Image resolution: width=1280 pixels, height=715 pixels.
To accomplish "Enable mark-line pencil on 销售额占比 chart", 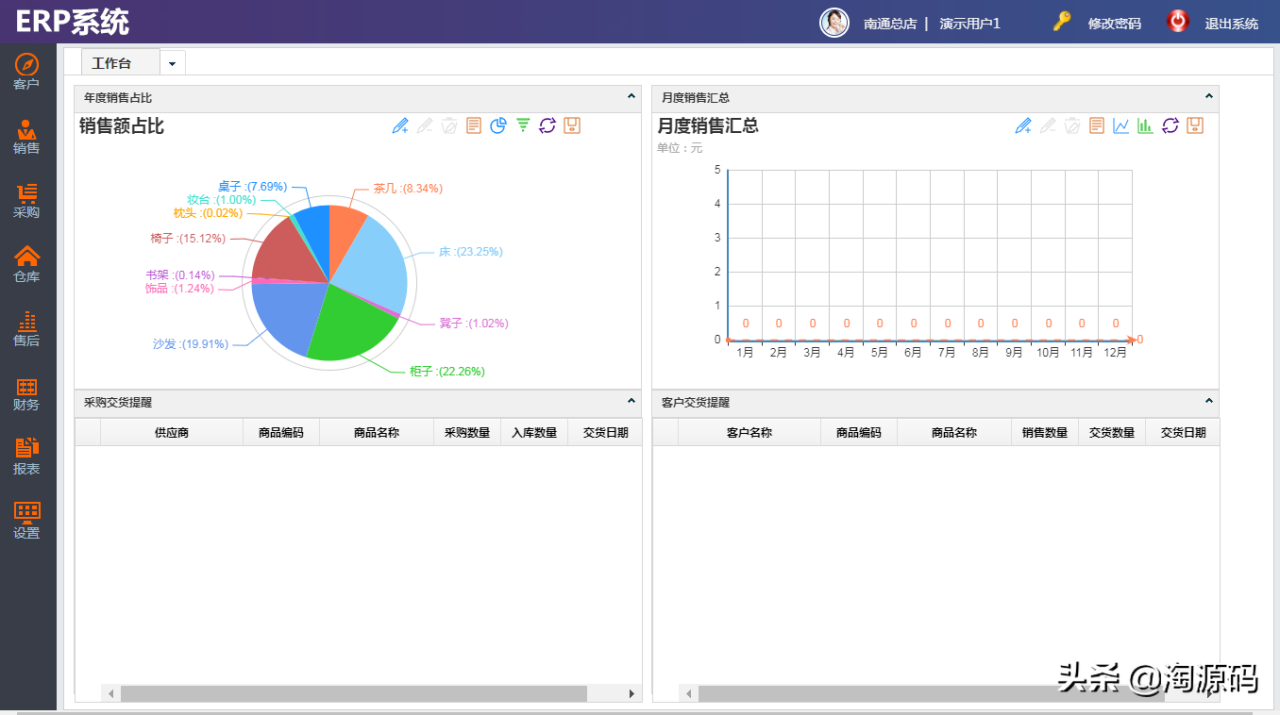I will 400,125.
